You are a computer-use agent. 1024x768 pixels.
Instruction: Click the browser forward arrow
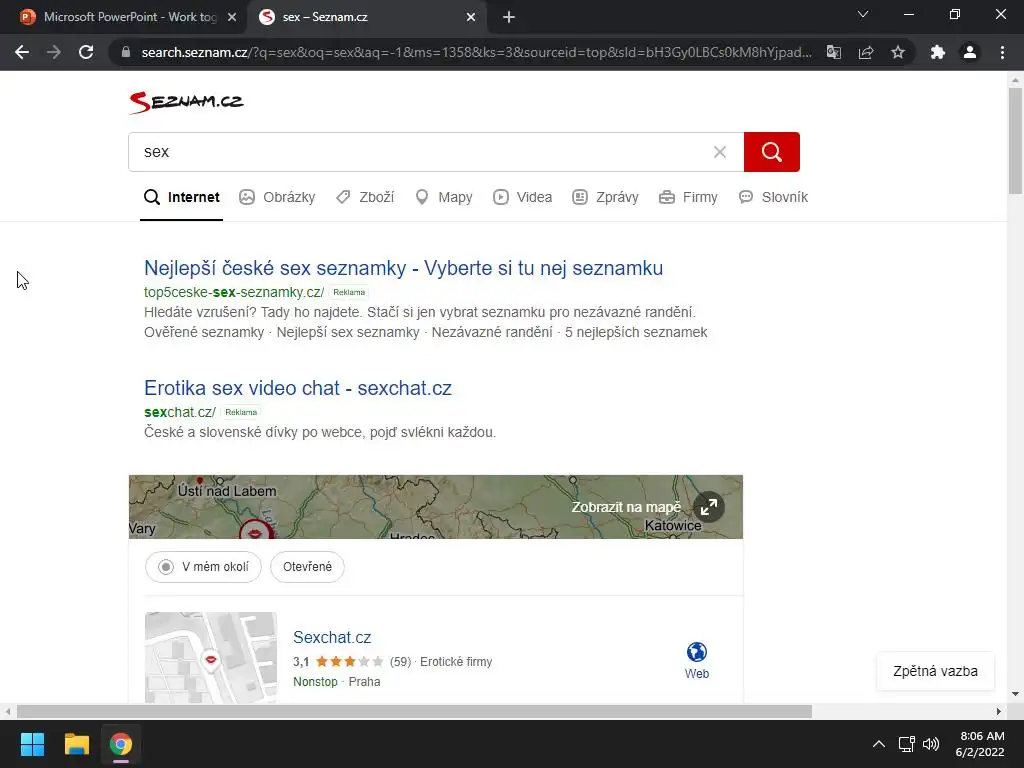(54, 52)
